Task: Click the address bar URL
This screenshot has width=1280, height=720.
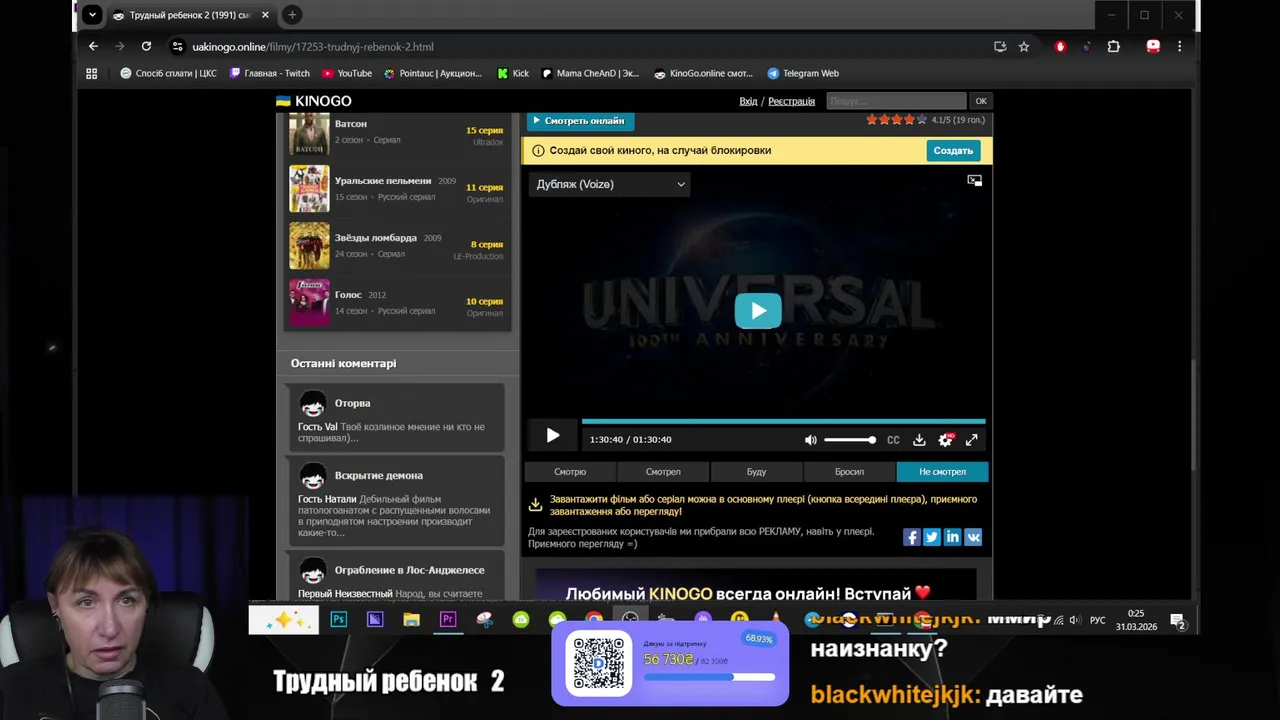Action: 313,47
